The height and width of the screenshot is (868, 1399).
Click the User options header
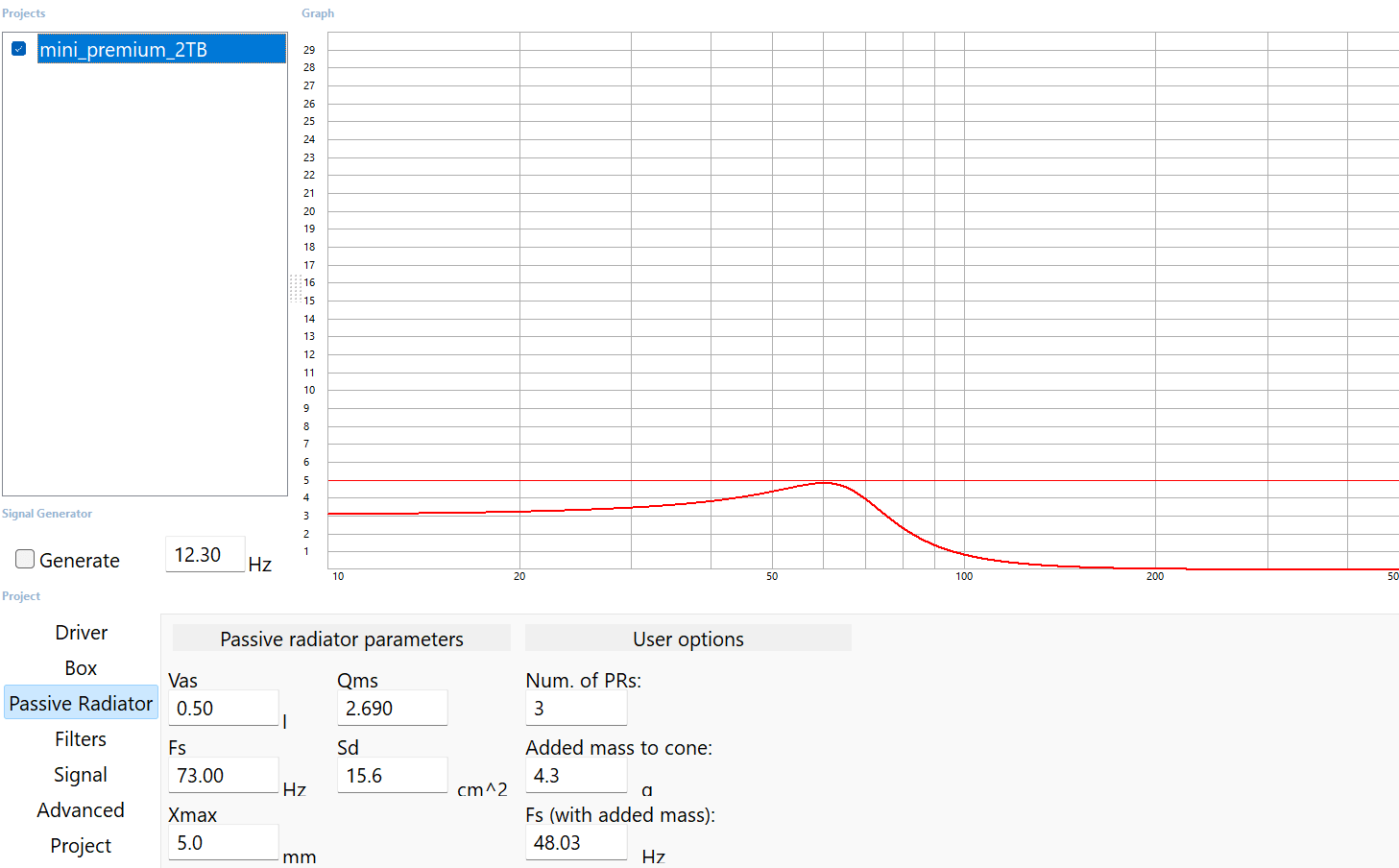click(688, 639)
